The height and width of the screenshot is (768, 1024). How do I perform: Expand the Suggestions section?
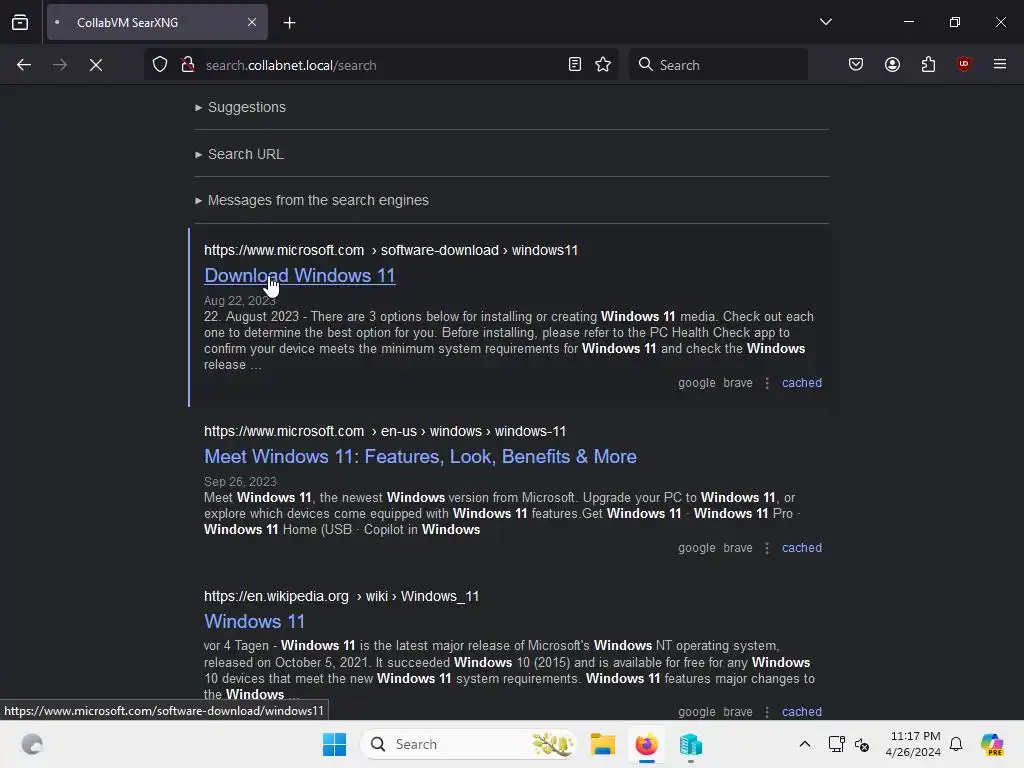(x=240, y=107)
